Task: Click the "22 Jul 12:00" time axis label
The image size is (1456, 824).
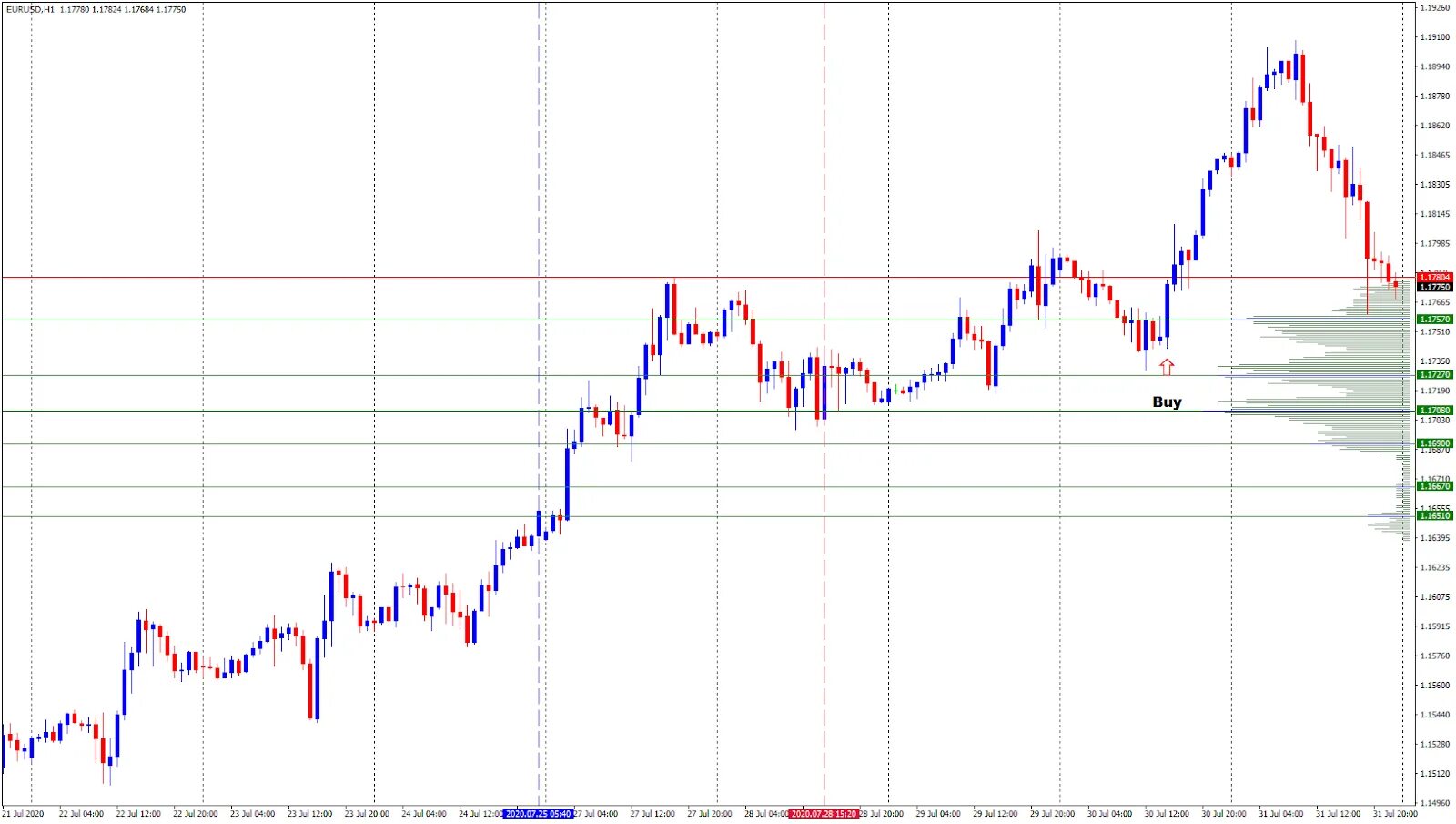Action: pyautogui.click(x=138, y=814)
